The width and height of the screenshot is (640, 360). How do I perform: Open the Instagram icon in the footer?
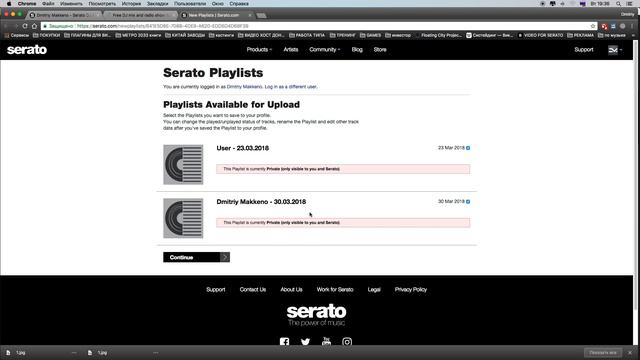pyautogui.click(x=347, y=342)
